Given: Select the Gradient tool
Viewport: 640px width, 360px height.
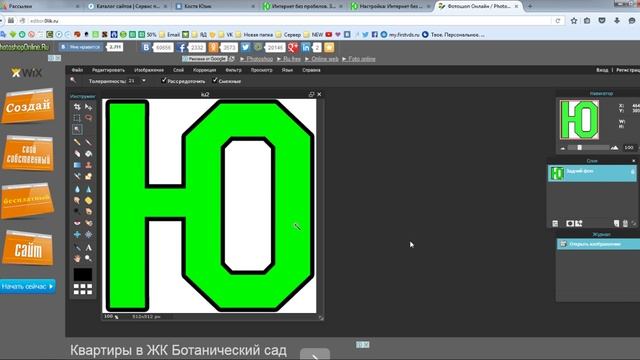Looking at the screenshot, I should tap(77, 165).
